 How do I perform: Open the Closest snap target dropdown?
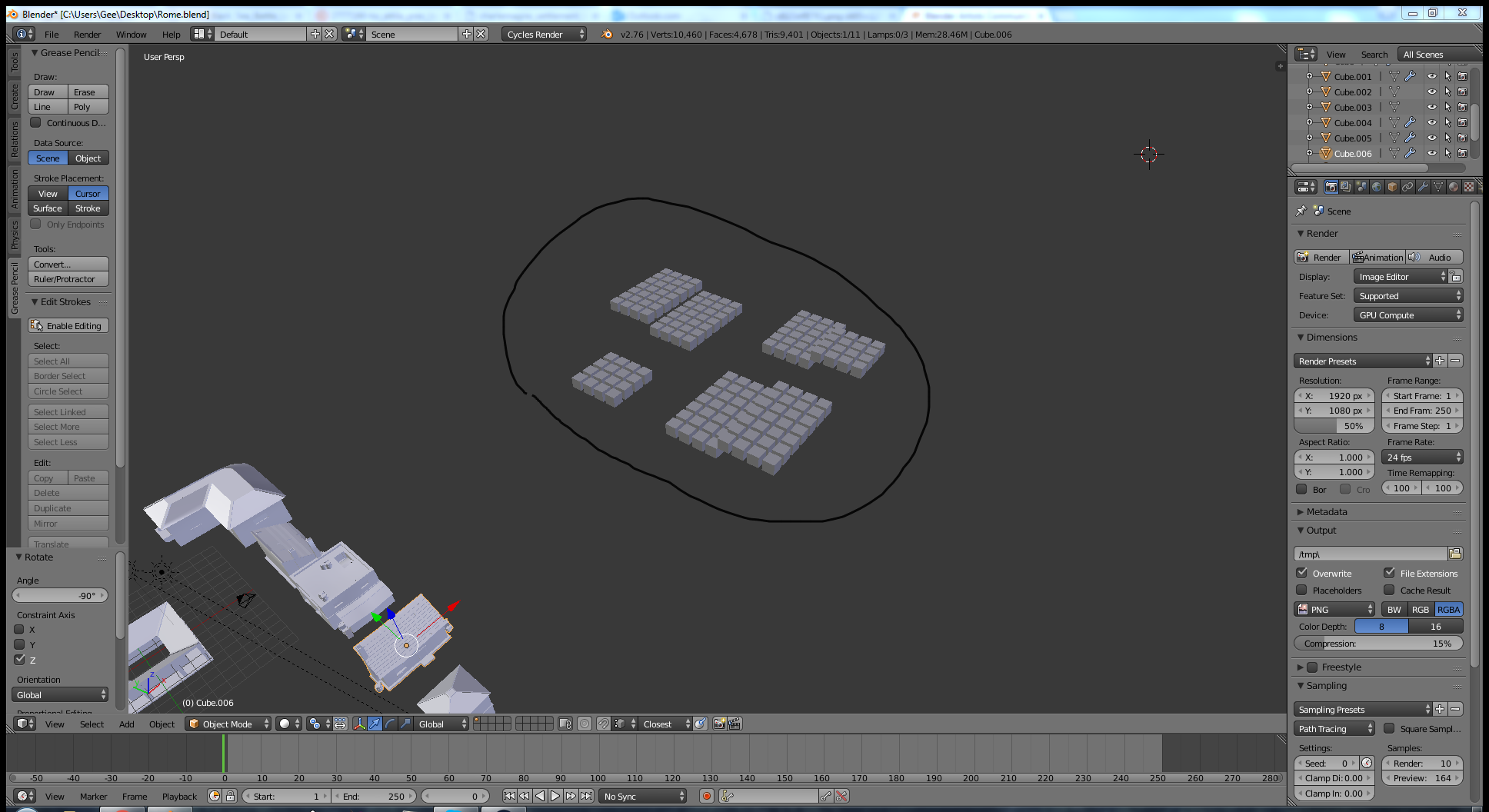click(x=666, y=724)
